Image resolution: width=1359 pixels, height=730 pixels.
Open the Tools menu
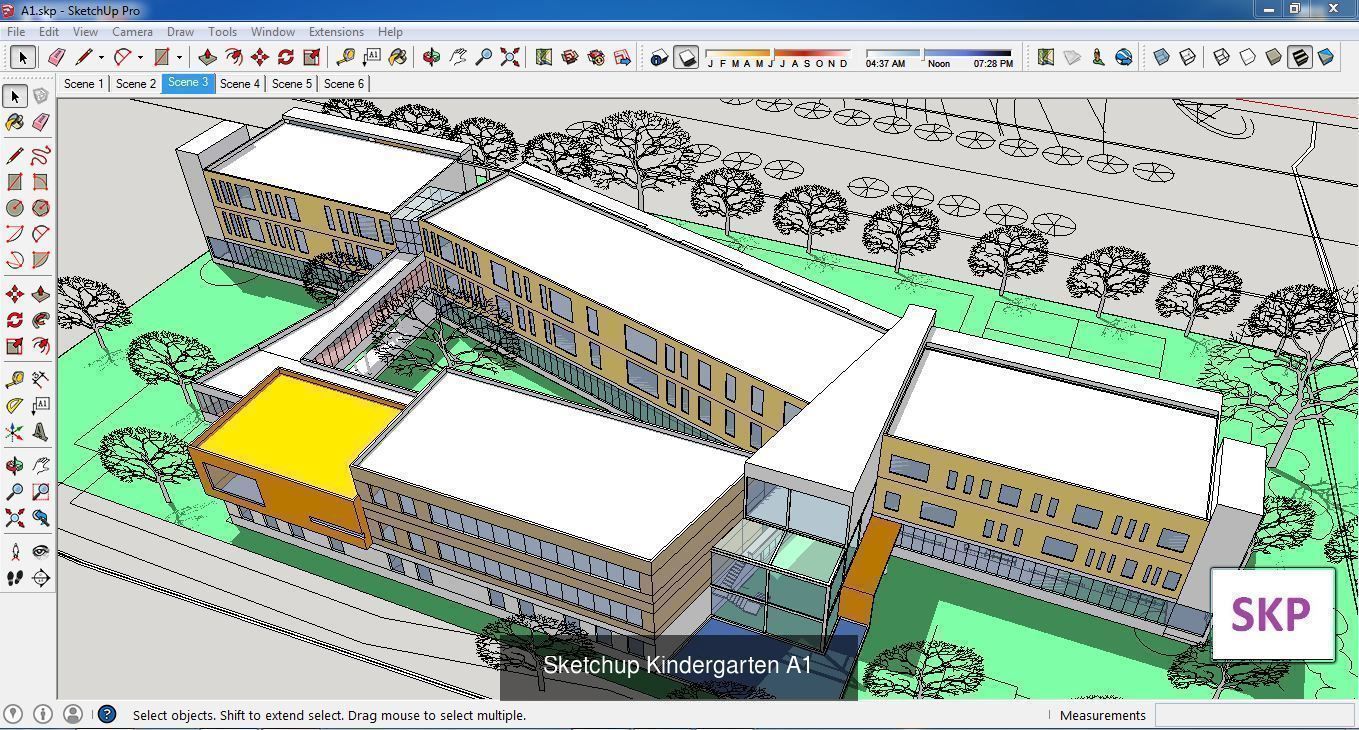[x=222, y=32]
